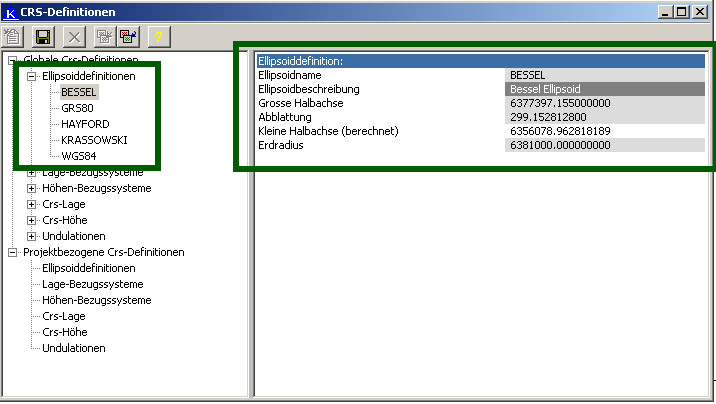716x404 pixels.
Task: Save definitions with the floppy disk icon
Action: (43, 37)
